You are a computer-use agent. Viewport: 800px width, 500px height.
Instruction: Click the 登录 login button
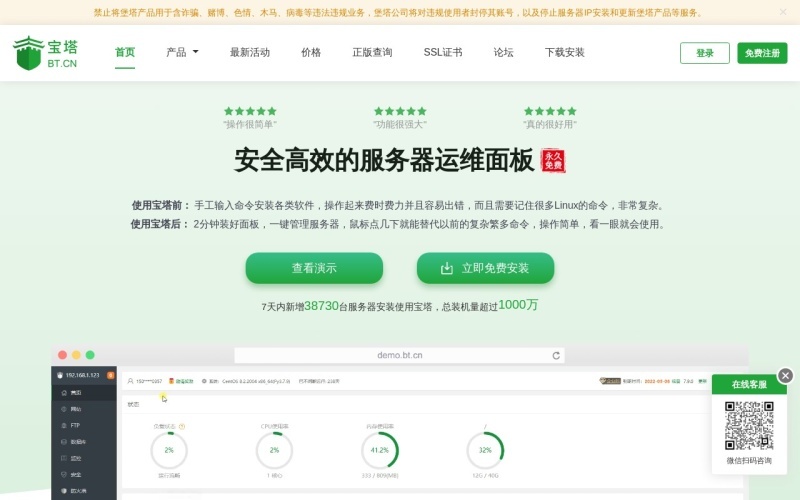click(705, 53)
